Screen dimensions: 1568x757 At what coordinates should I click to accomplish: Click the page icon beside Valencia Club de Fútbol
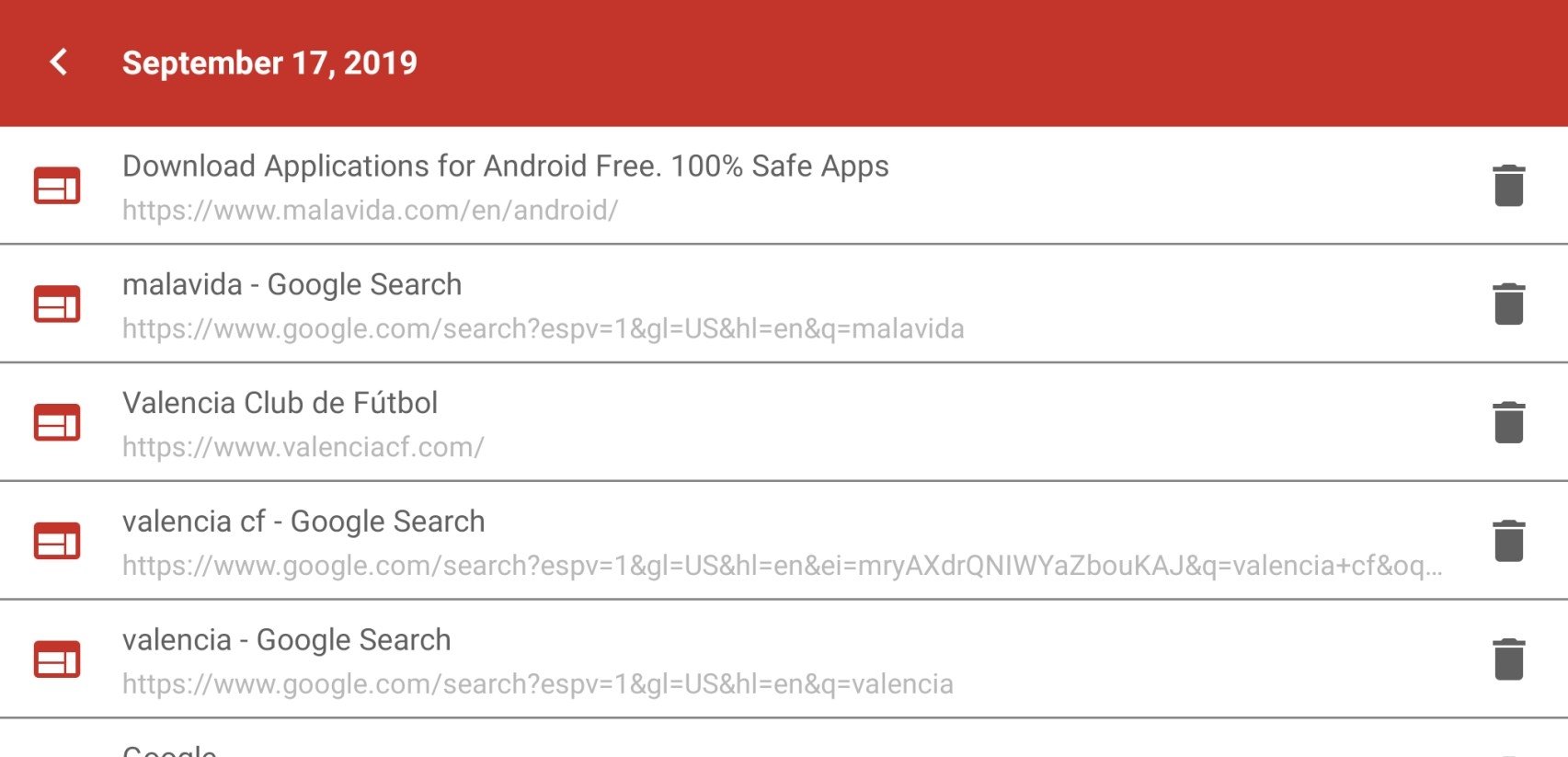[57, 422]
